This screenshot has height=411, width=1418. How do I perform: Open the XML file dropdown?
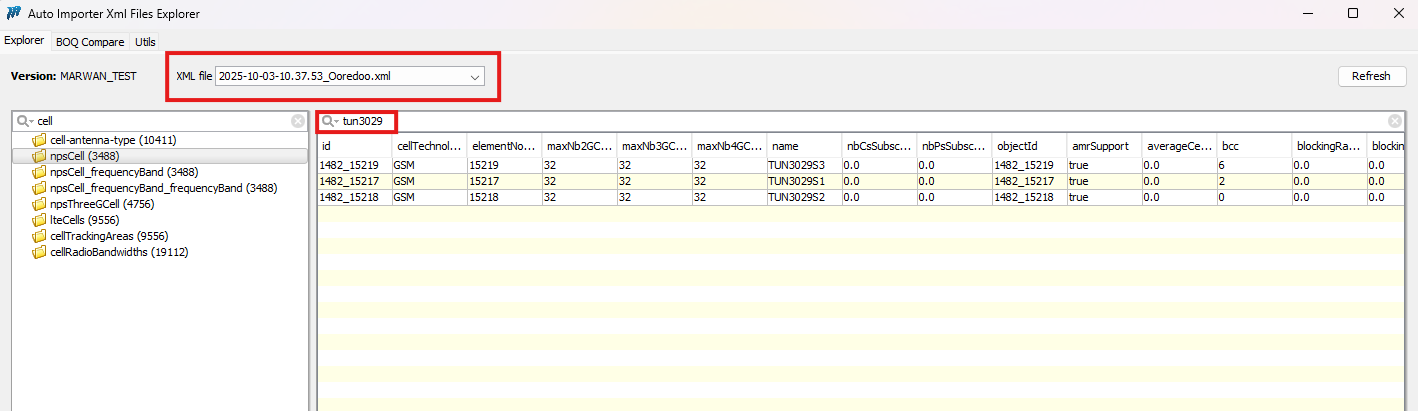[474, 77]
